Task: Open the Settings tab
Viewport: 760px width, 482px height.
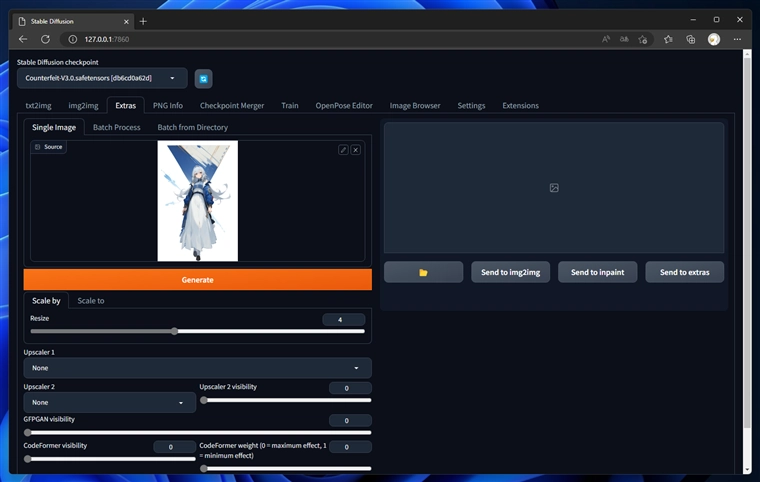Action: (x=471, y=105)
